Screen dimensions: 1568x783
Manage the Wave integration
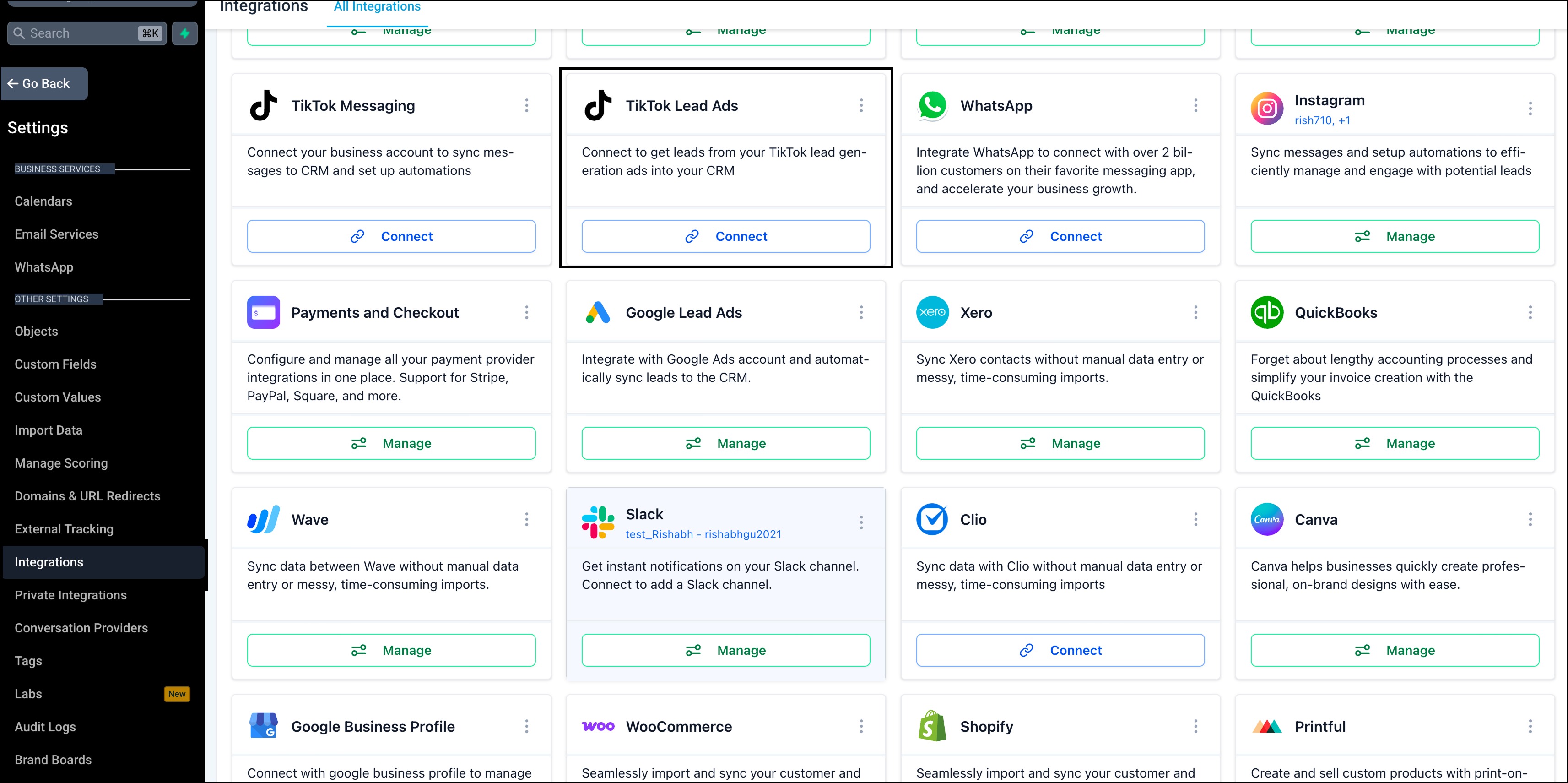(x=391, y=650)
